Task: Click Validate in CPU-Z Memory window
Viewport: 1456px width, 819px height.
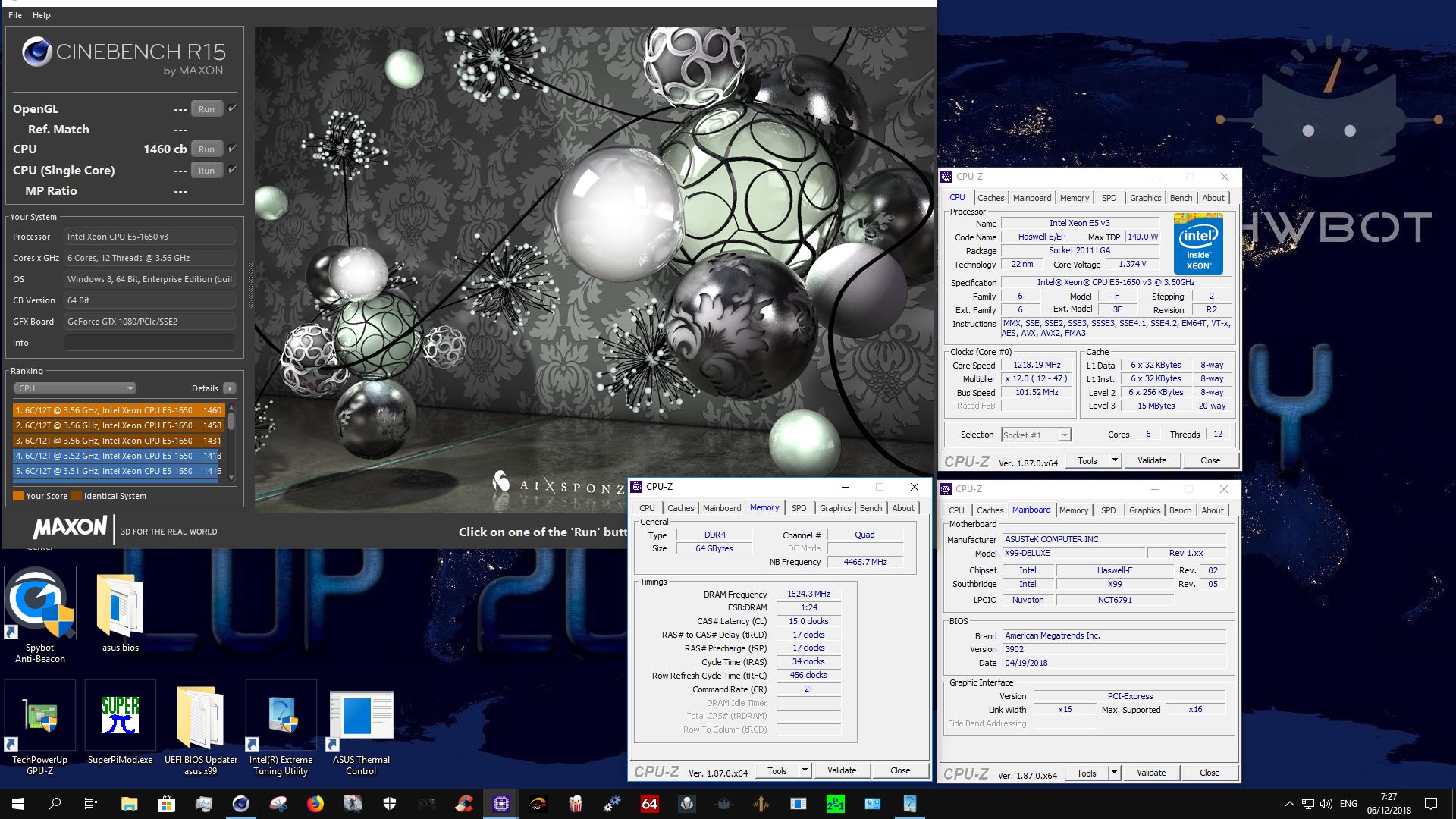Action: (x=842, y=770)
